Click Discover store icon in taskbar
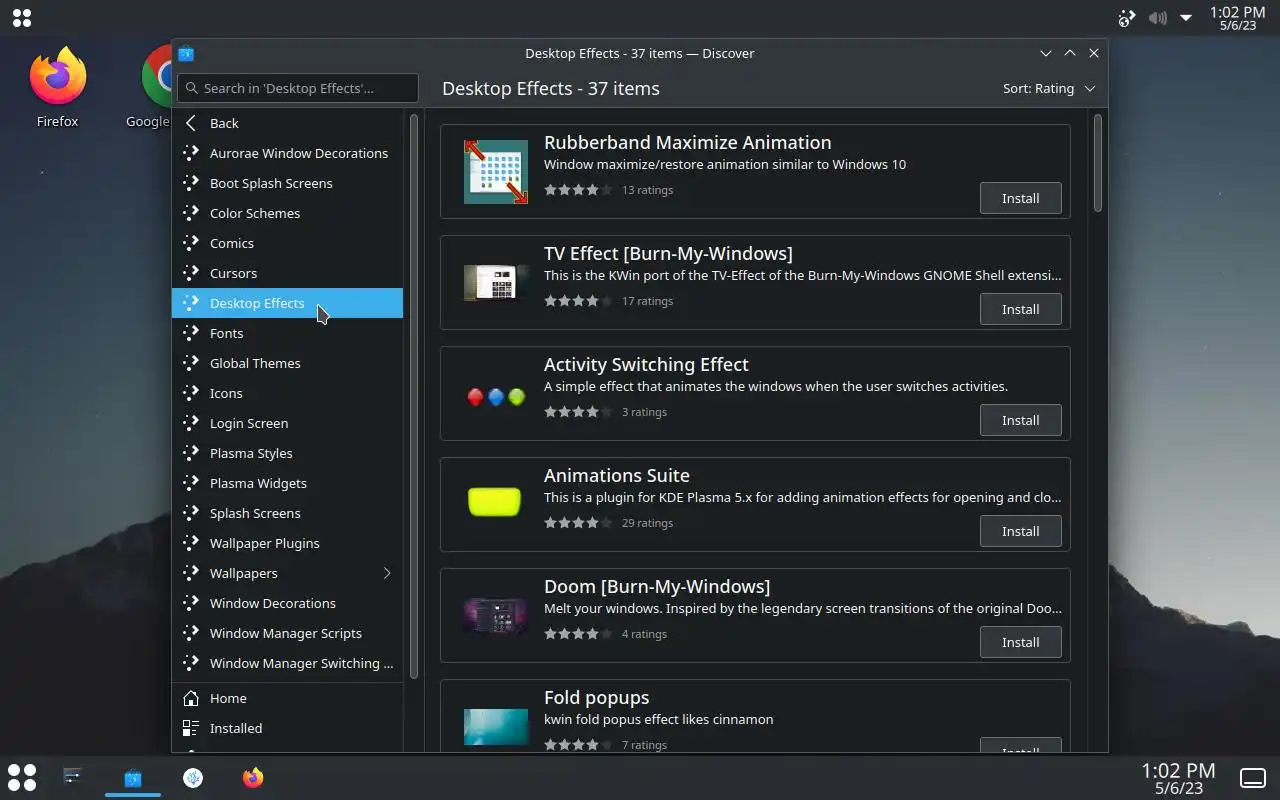This screenshot has width=1280, height=800. point(133,777)
